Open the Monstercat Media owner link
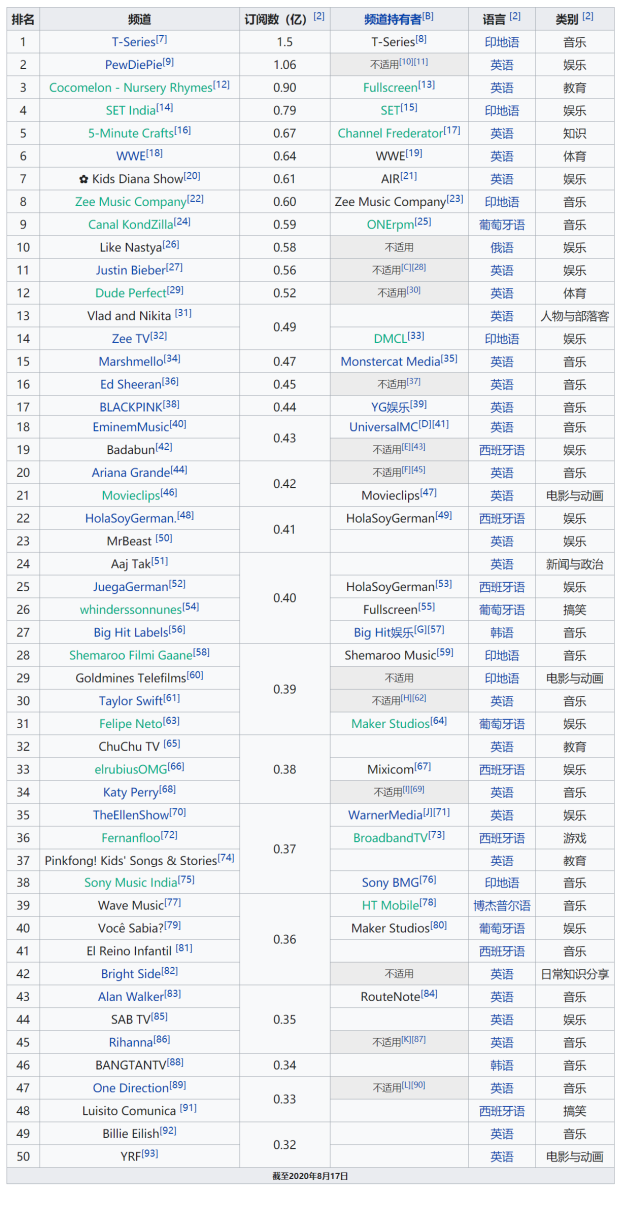Screen dimensions: 641x1213 coord(391,362)
